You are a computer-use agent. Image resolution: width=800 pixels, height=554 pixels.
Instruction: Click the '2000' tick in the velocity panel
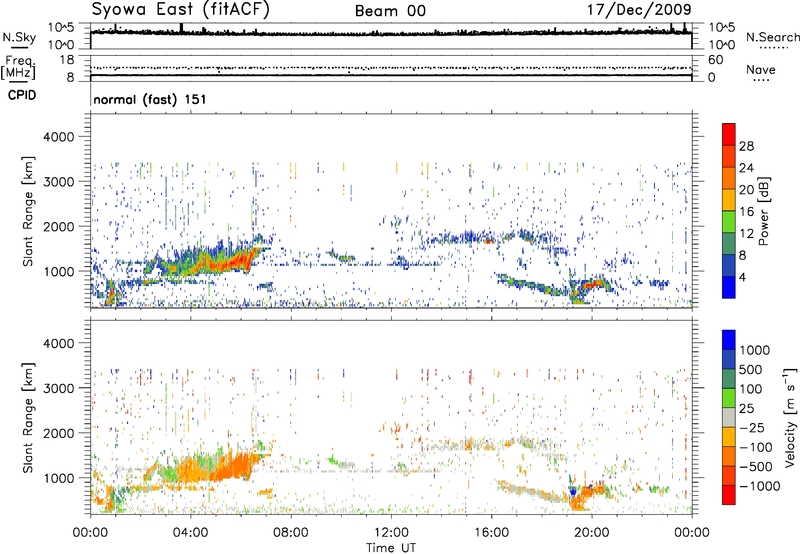58,433
